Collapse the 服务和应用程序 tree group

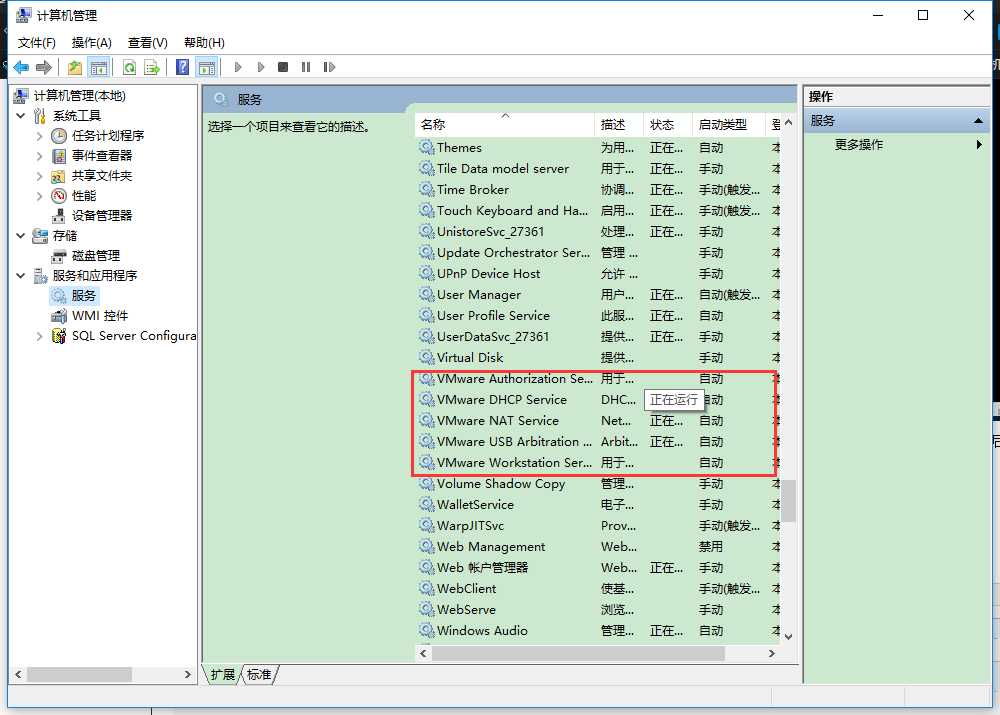click(x=20, y=276)
